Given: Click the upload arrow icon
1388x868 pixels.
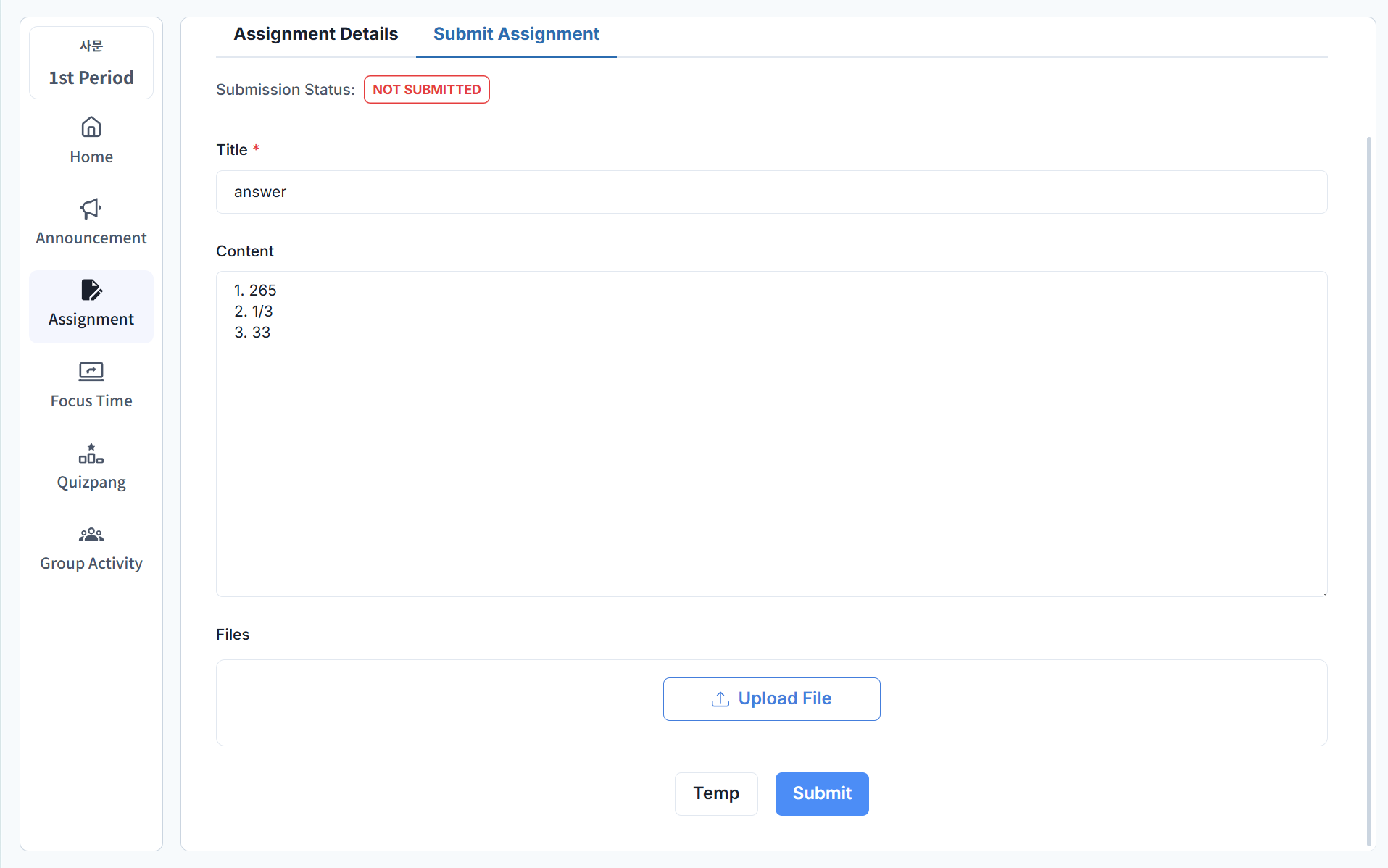Looking at the screenshot, I should [720, 699].
